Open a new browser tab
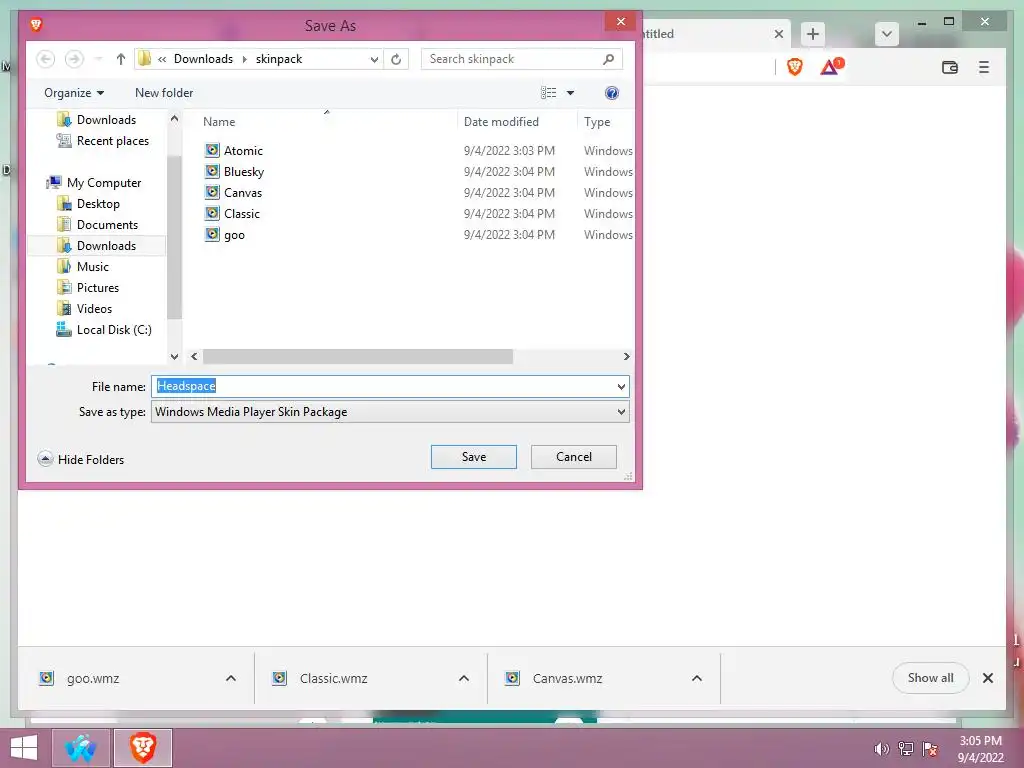Image resolution: width=1024 pixels, height=768 pixels. click(x=812, y=34)
